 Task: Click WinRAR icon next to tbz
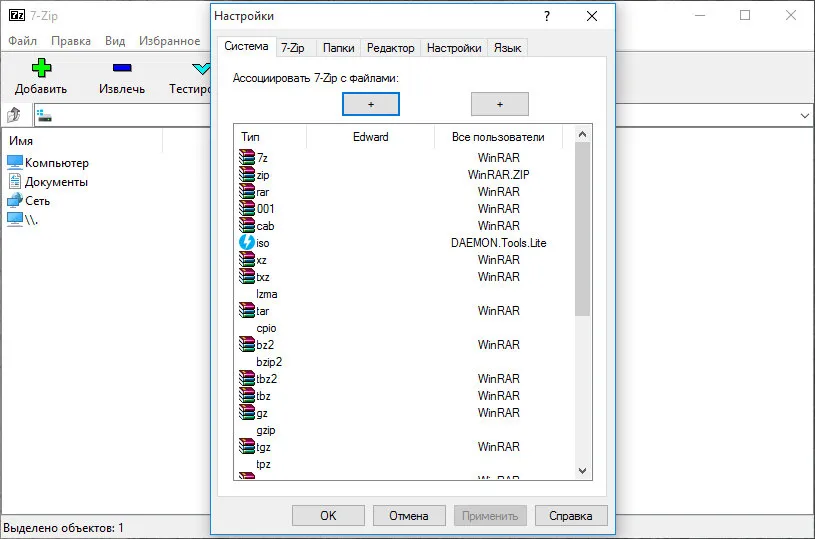click(x=247, y=395)
